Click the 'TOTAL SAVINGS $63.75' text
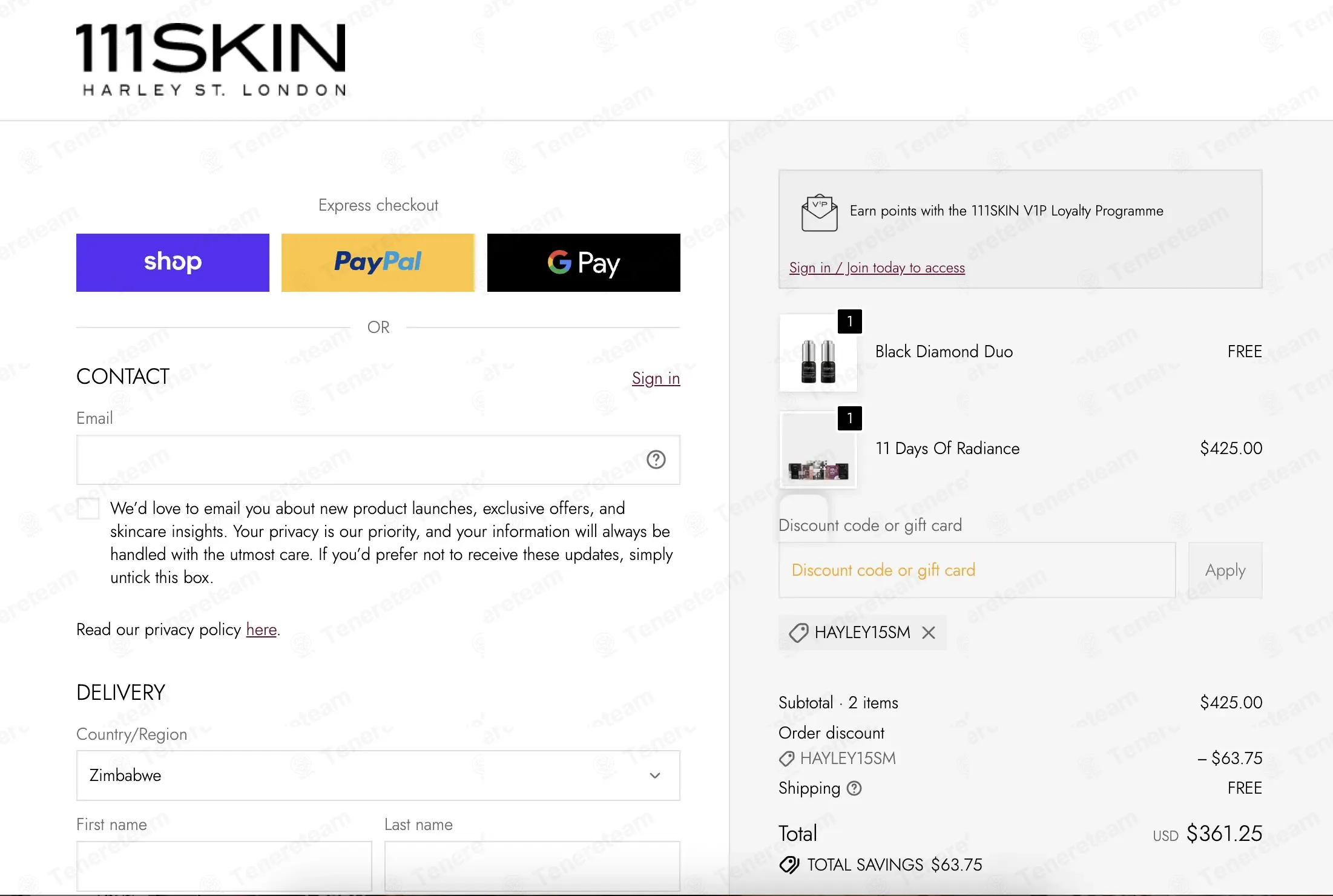 click(x=895, y=865)
